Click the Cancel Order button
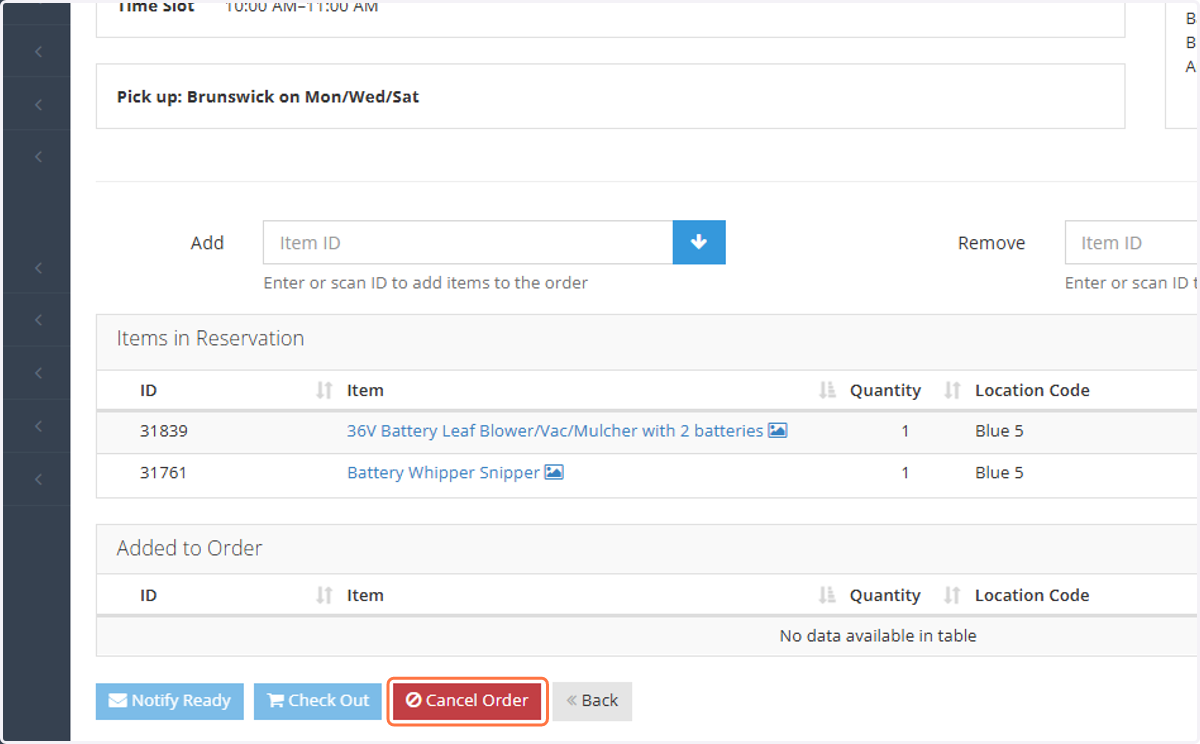The image size is (1200, 744). tap(467, 701)
